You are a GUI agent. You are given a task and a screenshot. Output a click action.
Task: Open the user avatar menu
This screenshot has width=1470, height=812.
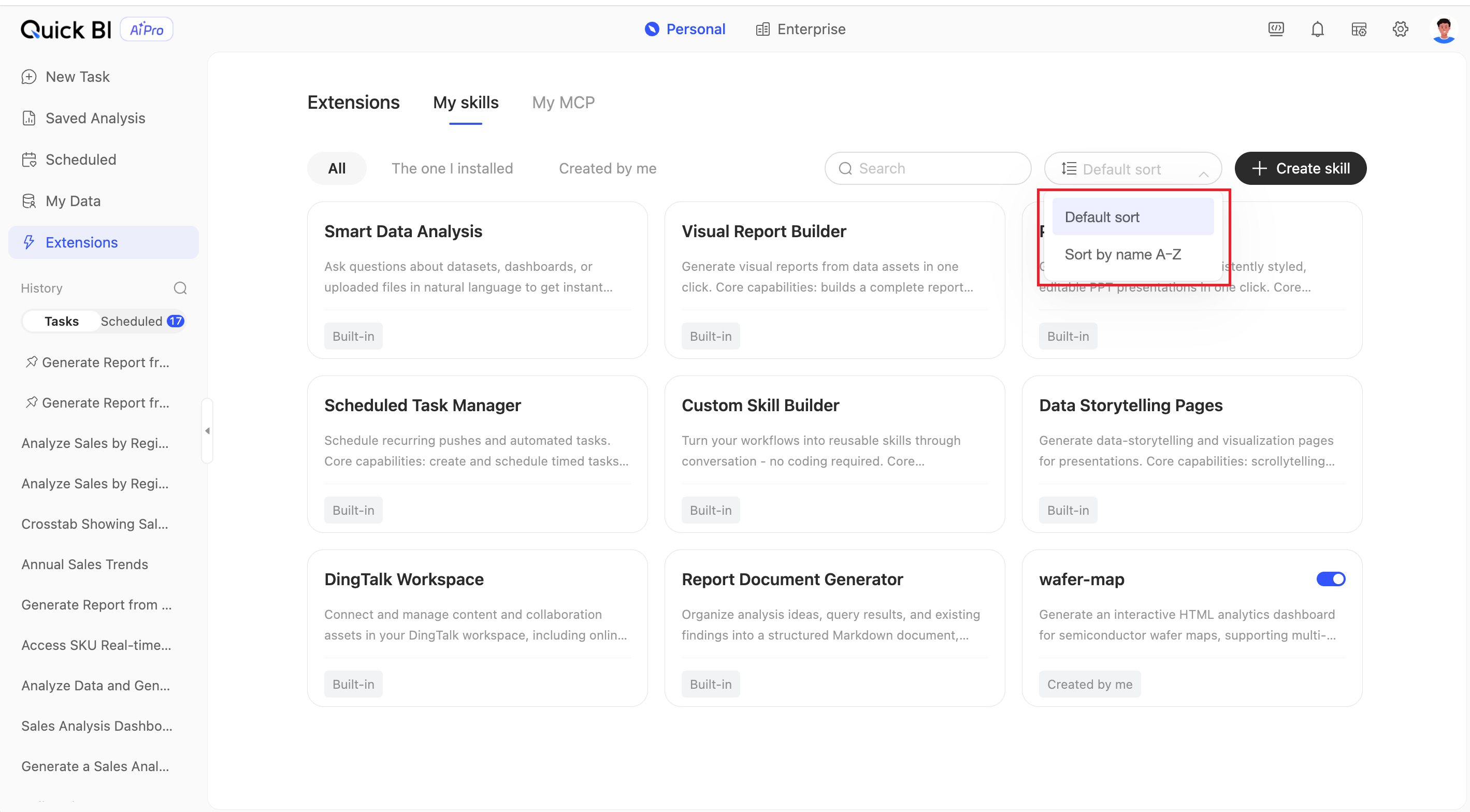tap(1444, 30)
